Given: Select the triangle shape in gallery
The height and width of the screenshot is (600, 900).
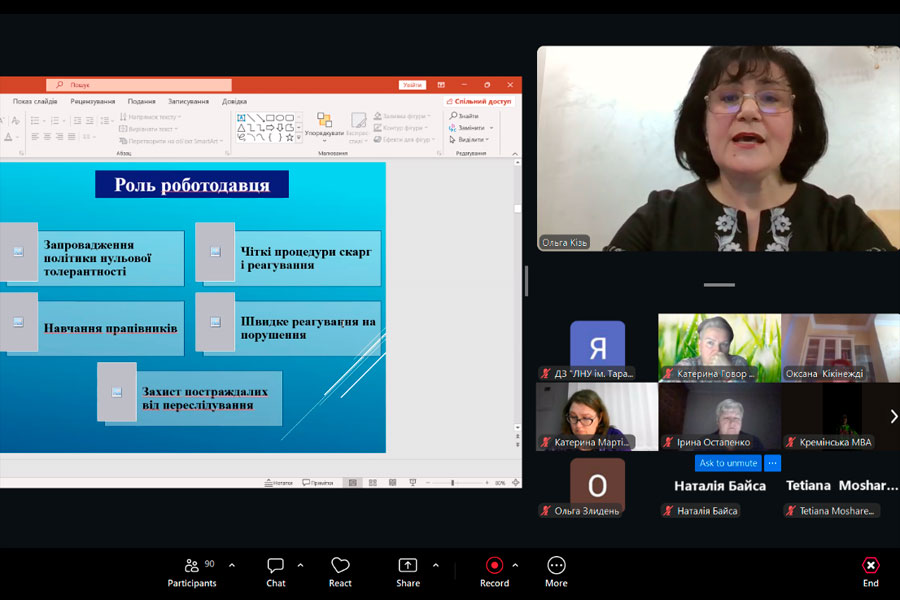Looking at the screenshot, I should (x=241, y=128).
